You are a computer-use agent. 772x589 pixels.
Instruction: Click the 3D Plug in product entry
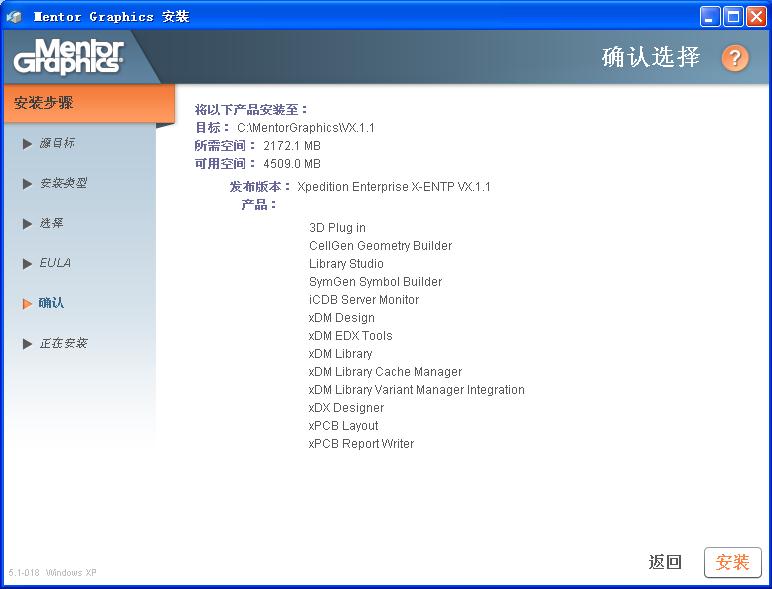[x=337, y=228]
